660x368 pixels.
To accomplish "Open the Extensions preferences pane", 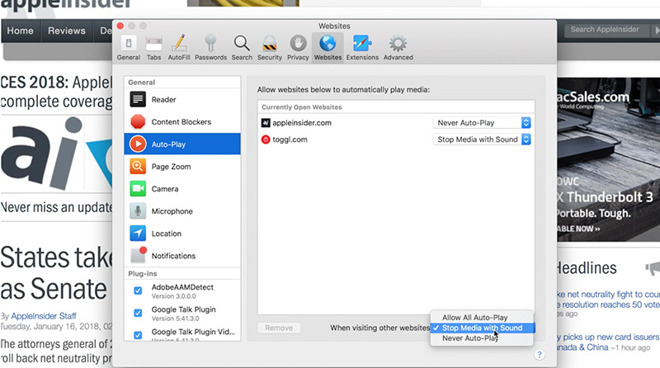I will point(362,48).
